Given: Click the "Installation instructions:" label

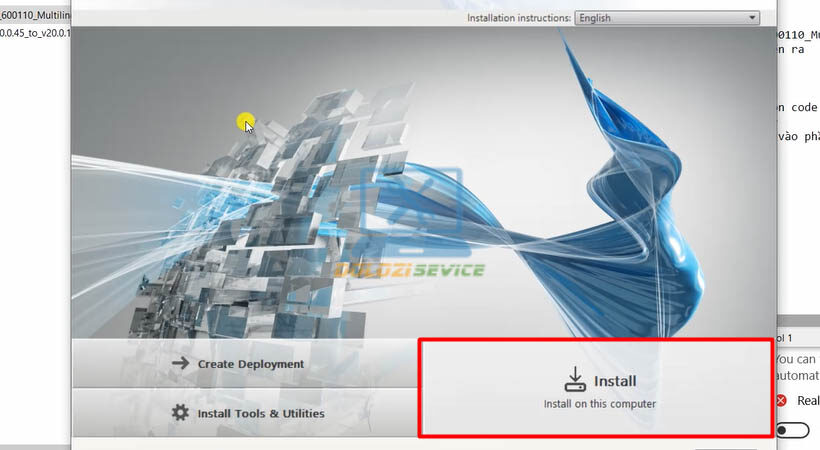Looking at the screenshot, I should (x=518, y=18).
